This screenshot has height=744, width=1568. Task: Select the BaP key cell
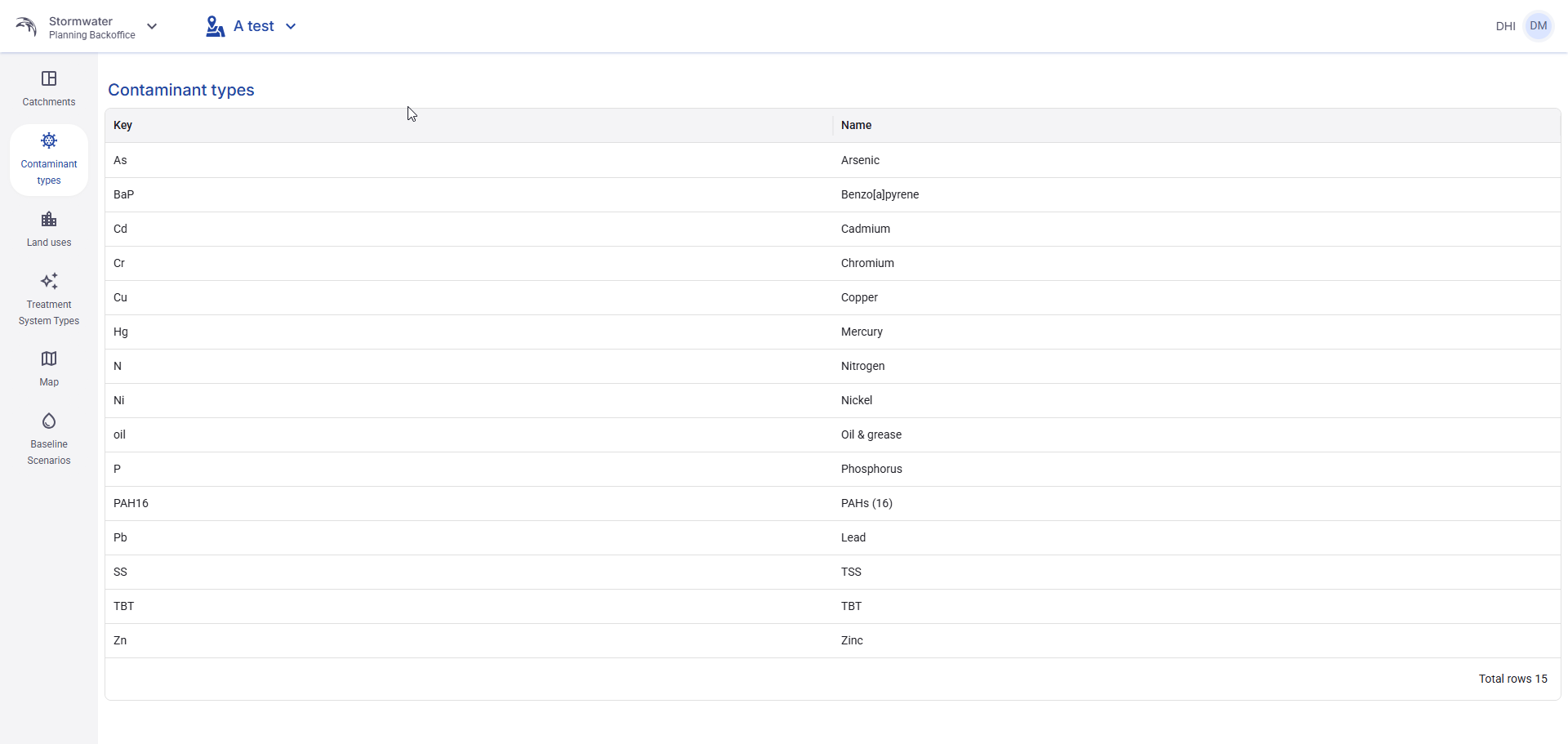(x=469, y=194)
